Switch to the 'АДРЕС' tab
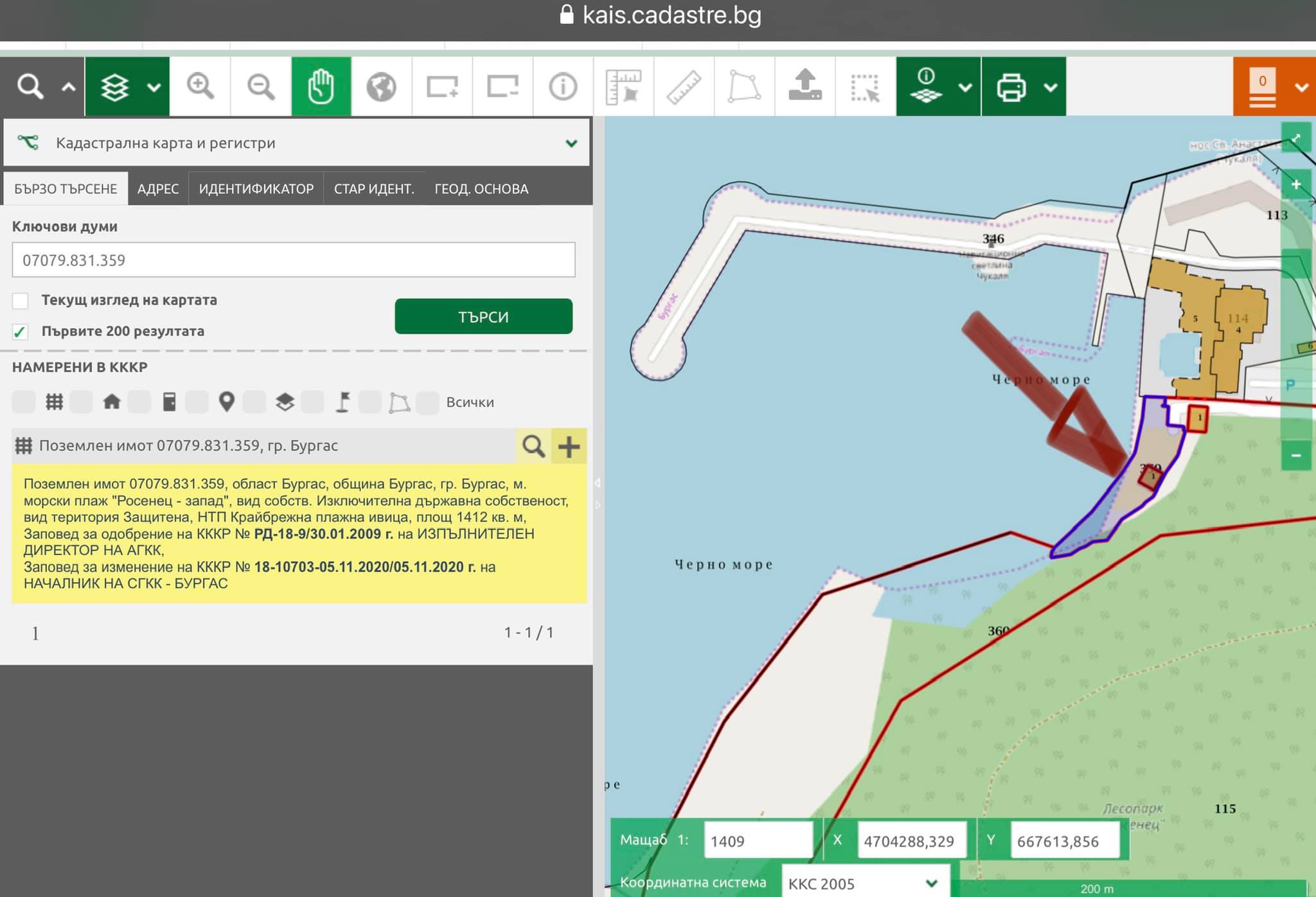This screenshot has width=1316, height=897. point(158,189)
